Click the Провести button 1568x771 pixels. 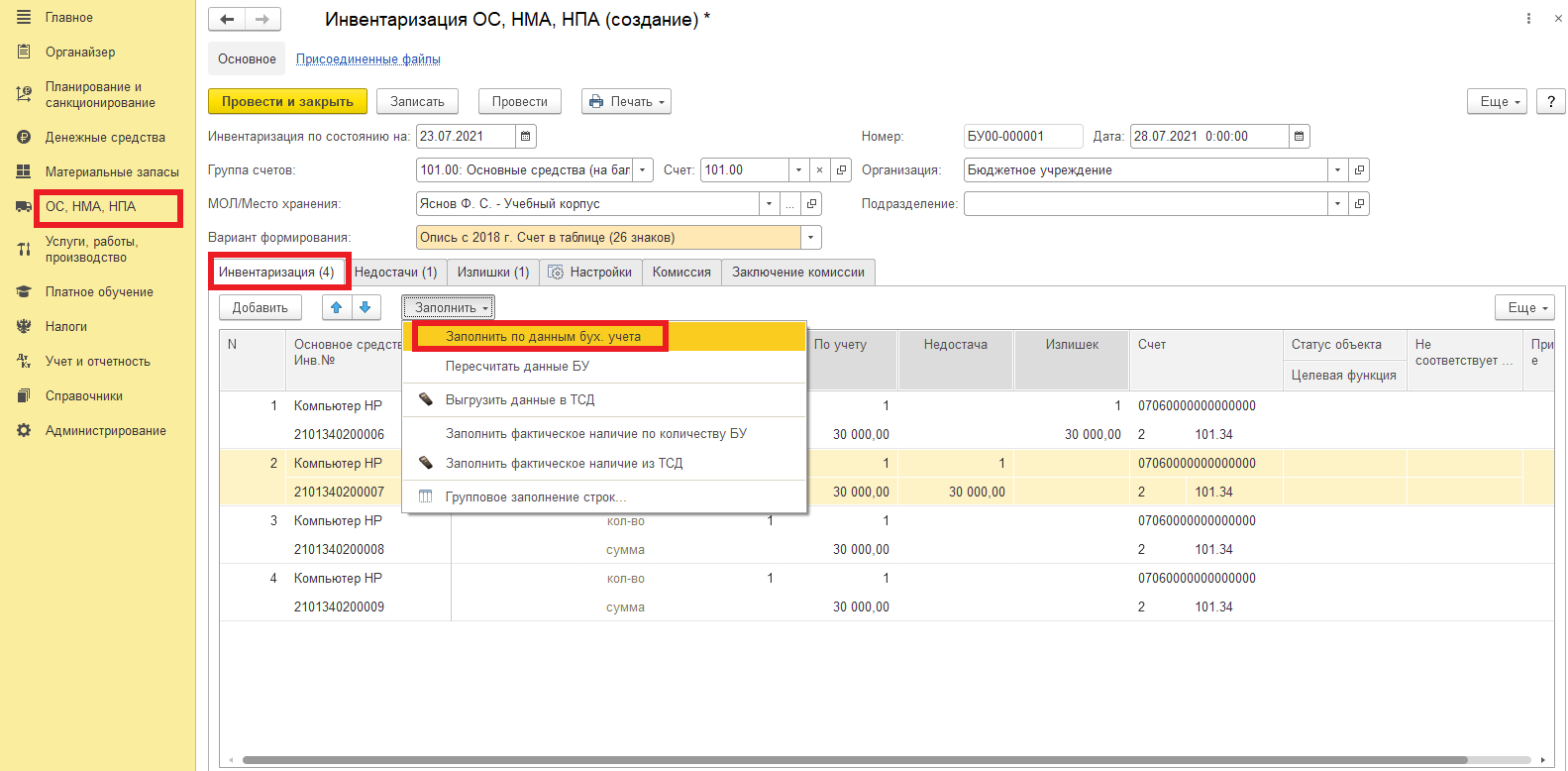point(520,101)
